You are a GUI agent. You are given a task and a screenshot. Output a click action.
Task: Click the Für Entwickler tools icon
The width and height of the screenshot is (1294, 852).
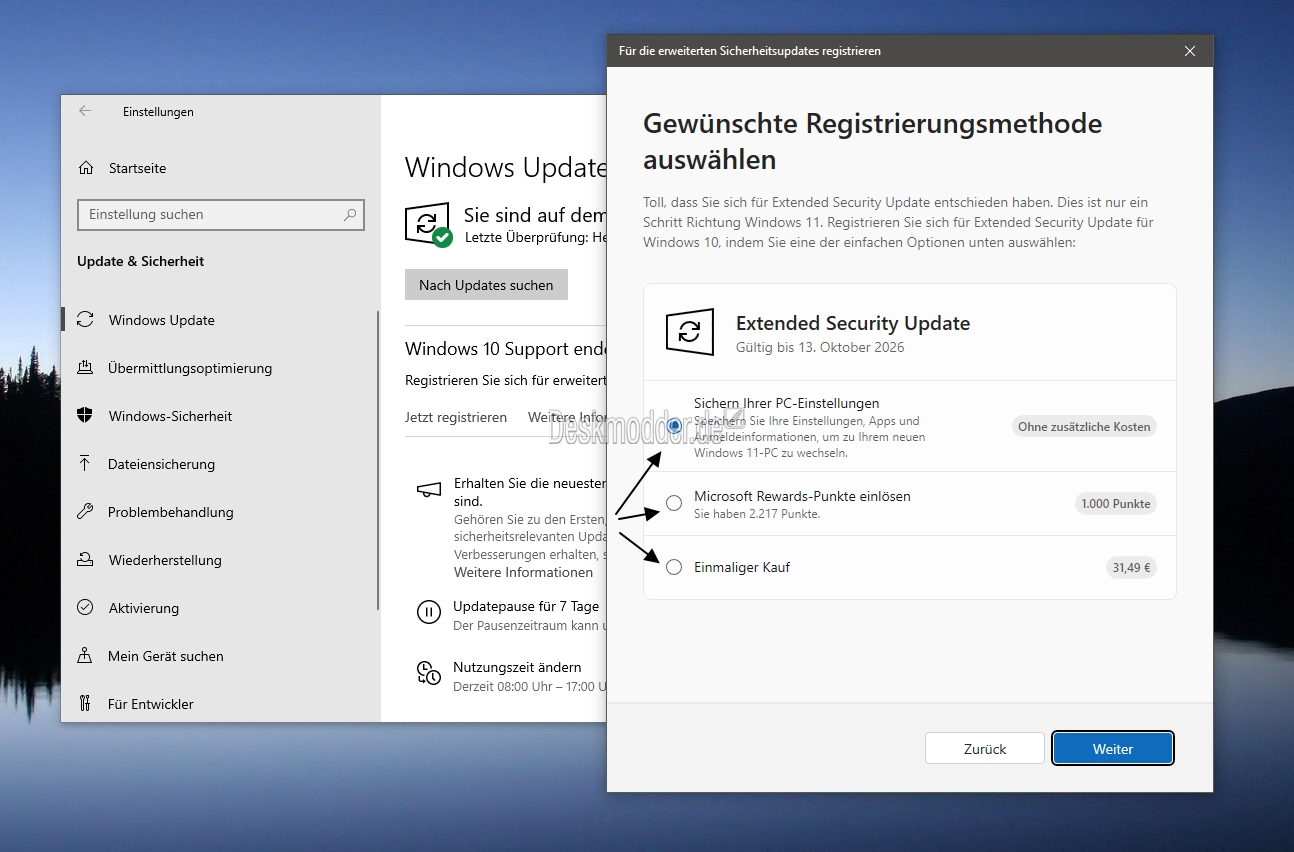tap(85, 704)
